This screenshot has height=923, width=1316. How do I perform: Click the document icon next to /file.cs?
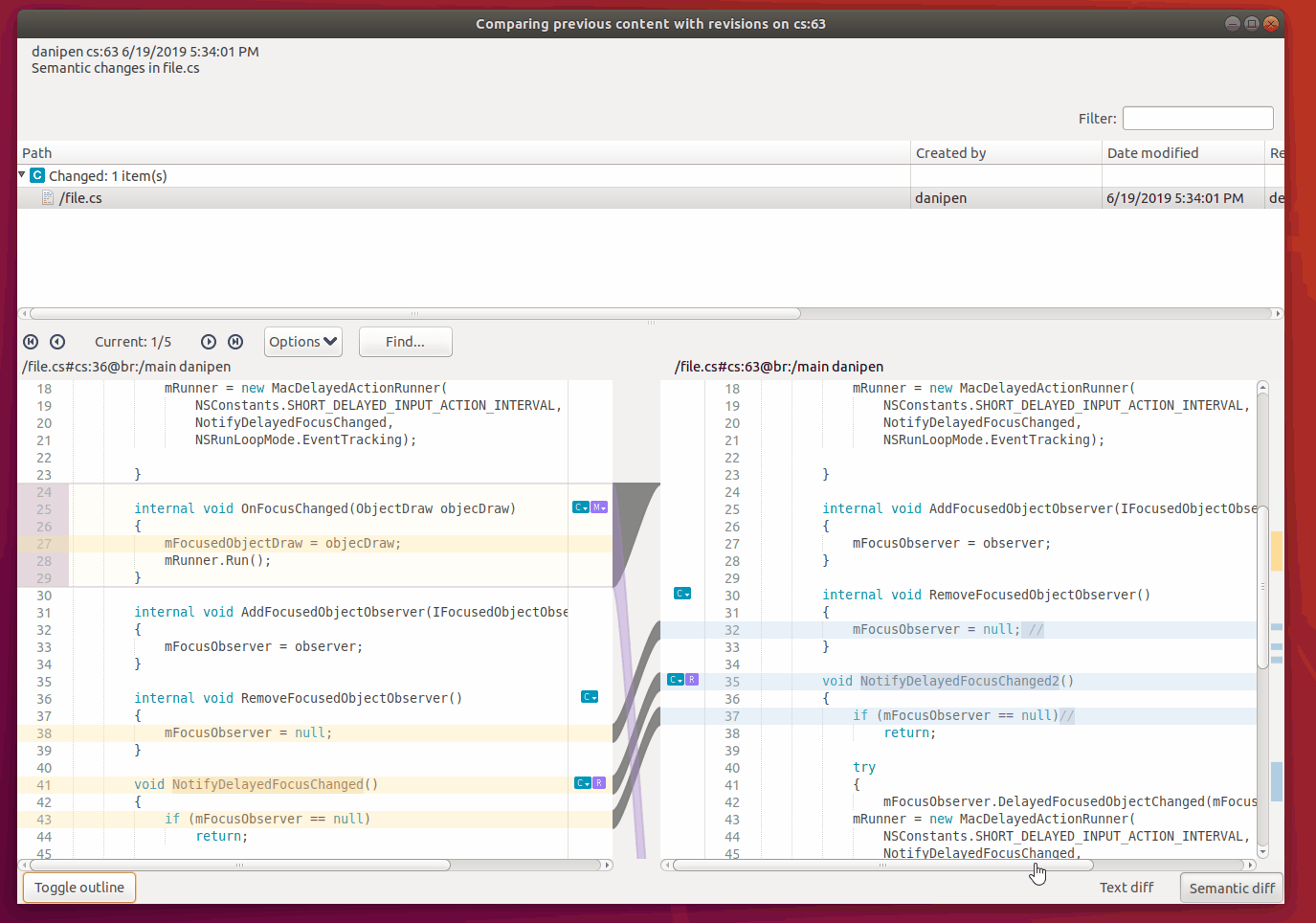pos(48,197)
